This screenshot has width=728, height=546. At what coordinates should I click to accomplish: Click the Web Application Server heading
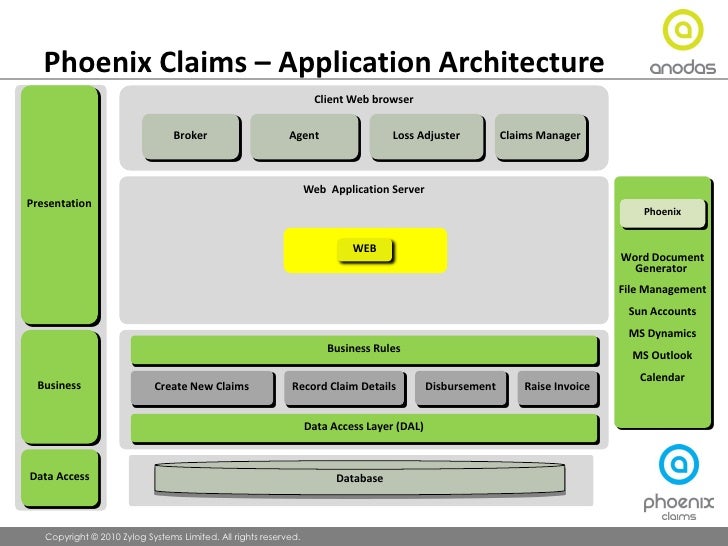coord(364,189)
